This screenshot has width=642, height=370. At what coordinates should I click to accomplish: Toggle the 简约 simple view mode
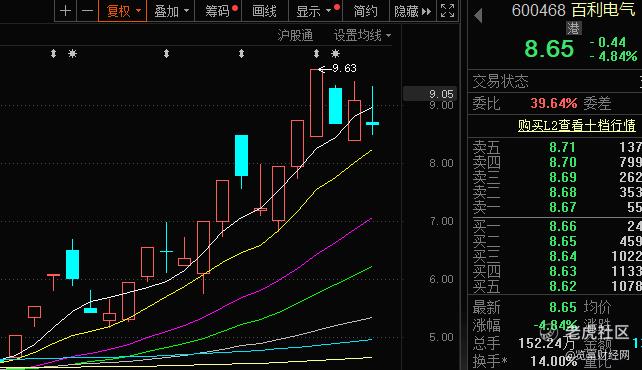click(365, 11)
